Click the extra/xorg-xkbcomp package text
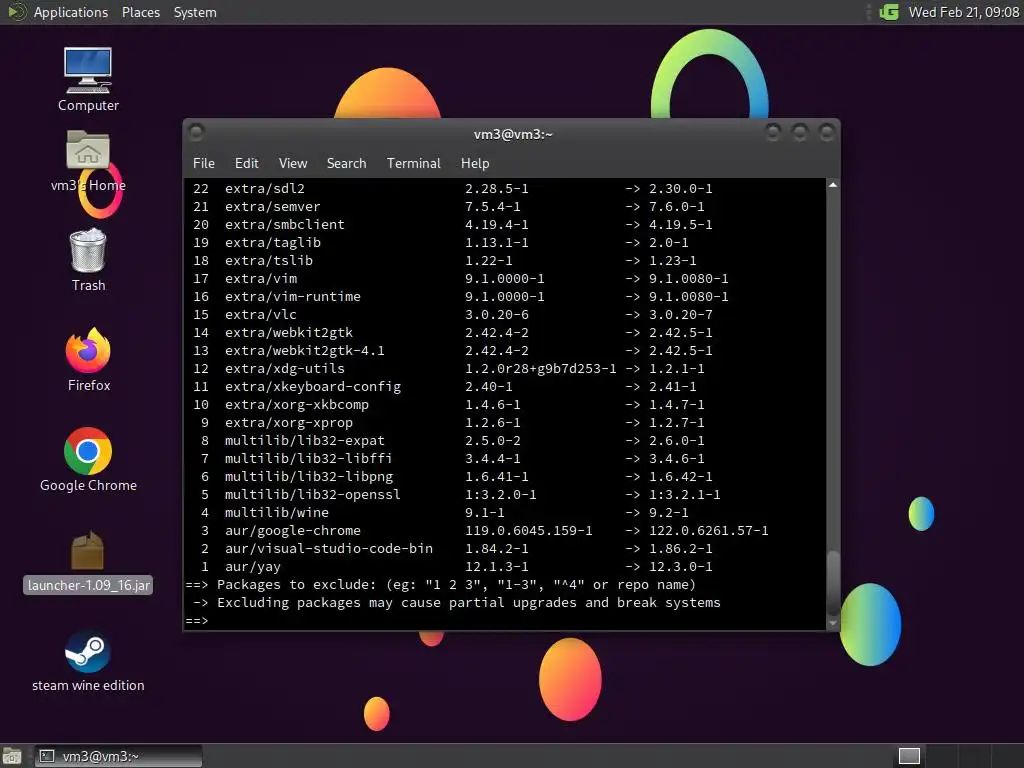Image resolution: width=1024 pixels, height=768 pixels. tap(296, 405)
